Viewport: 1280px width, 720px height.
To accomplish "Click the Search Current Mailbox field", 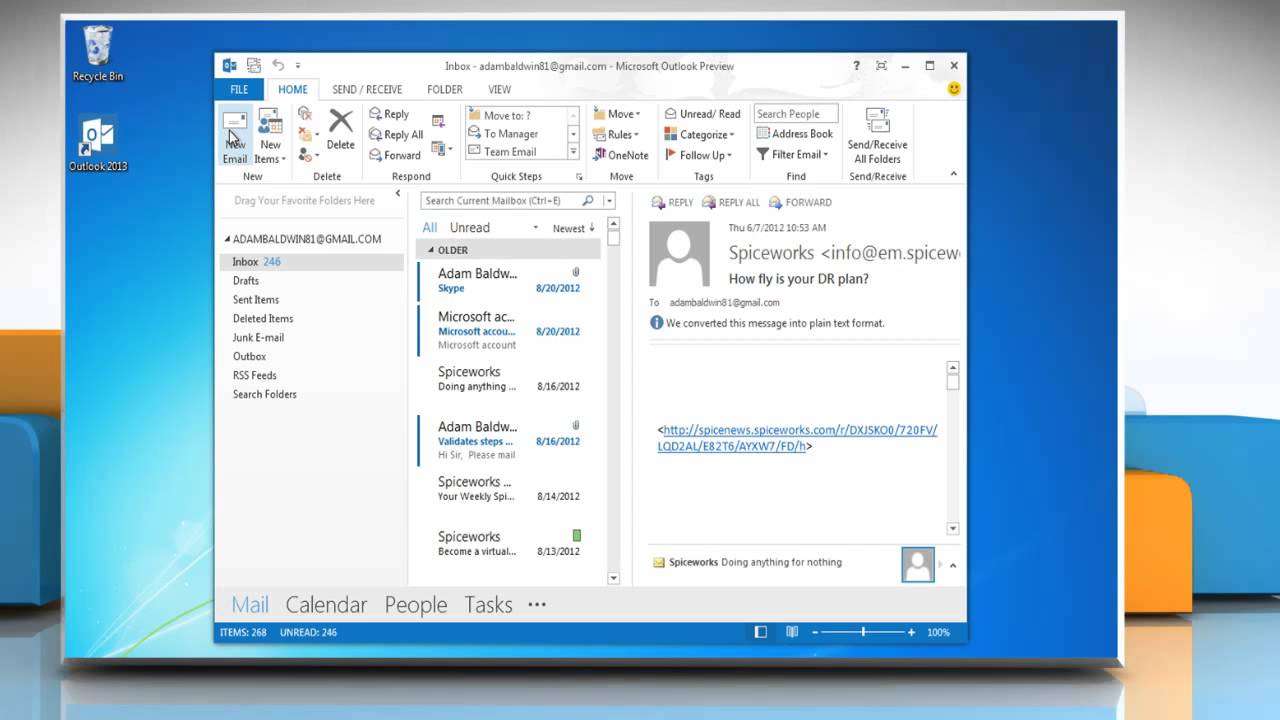I will click(501, 201).
